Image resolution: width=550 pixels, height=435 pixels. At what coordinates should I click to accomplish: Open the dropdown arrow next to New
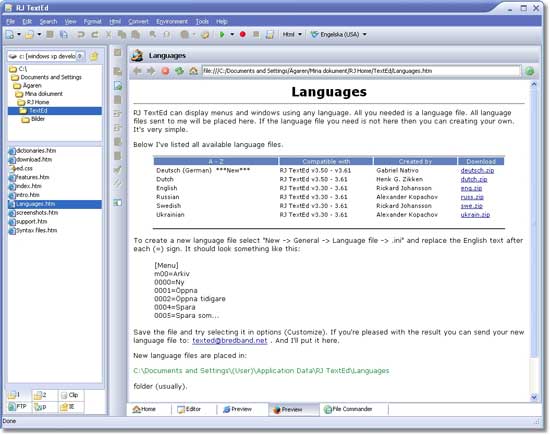click(x=19, y=35)
